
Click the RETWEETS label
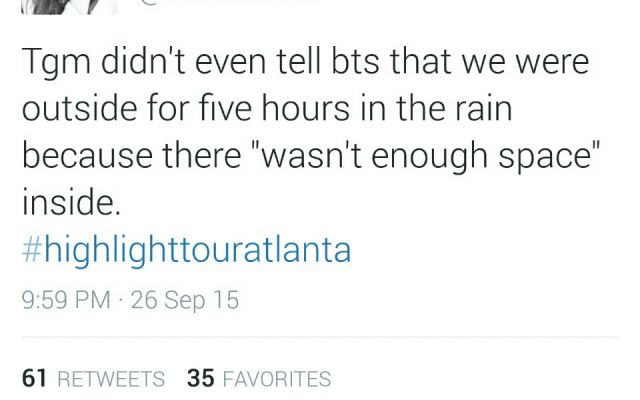(111, 379)
